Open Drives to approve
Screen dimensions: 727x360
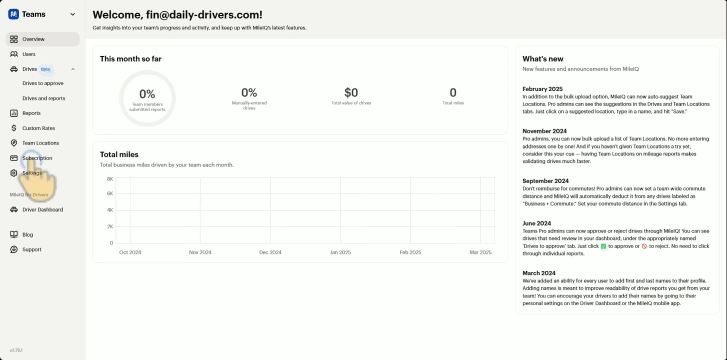pyautogui.click(x=43, y=84)
